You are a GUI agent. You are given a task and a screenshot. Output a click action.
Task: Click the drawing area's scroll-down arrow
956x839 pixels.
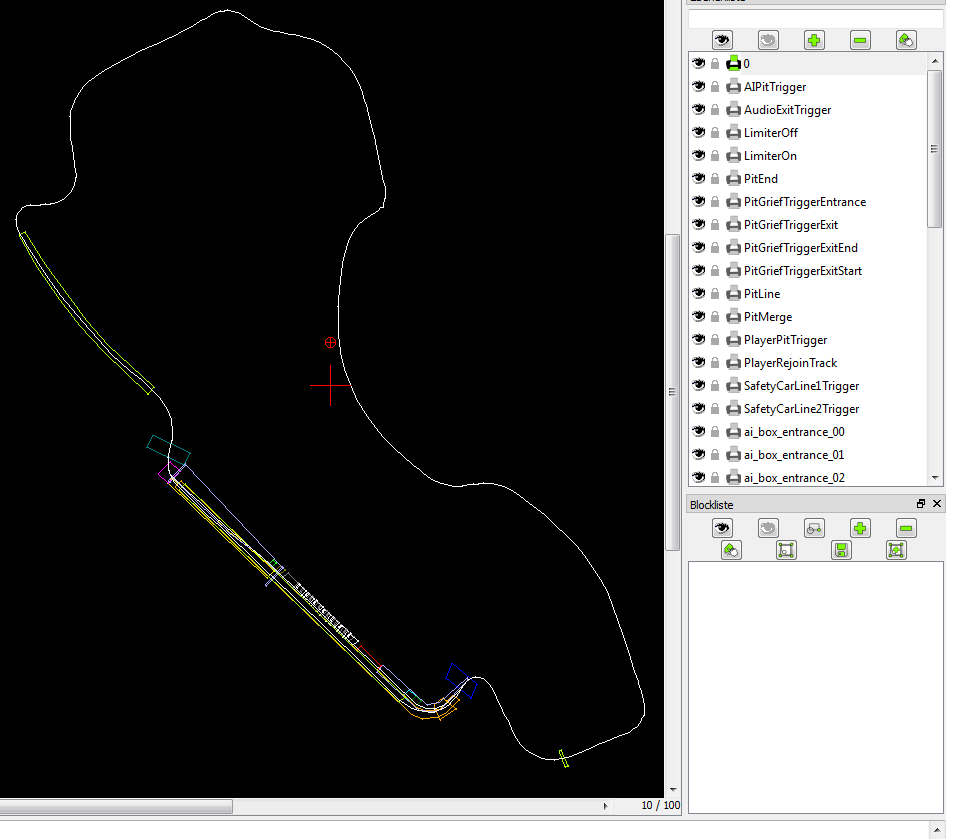pyautogui.click(x=672, y=790)
